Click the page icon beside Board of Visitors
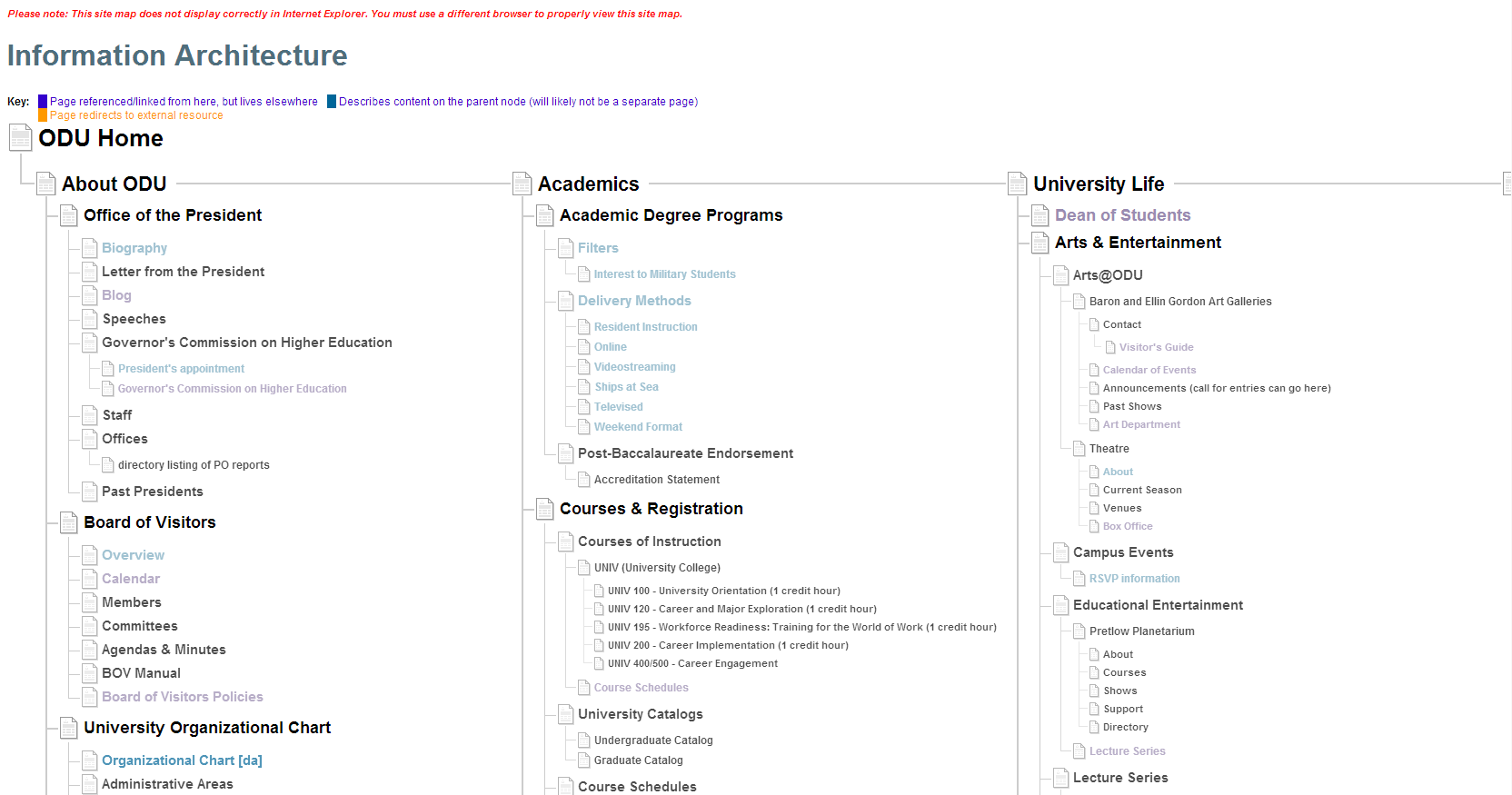 coord(69,522)
